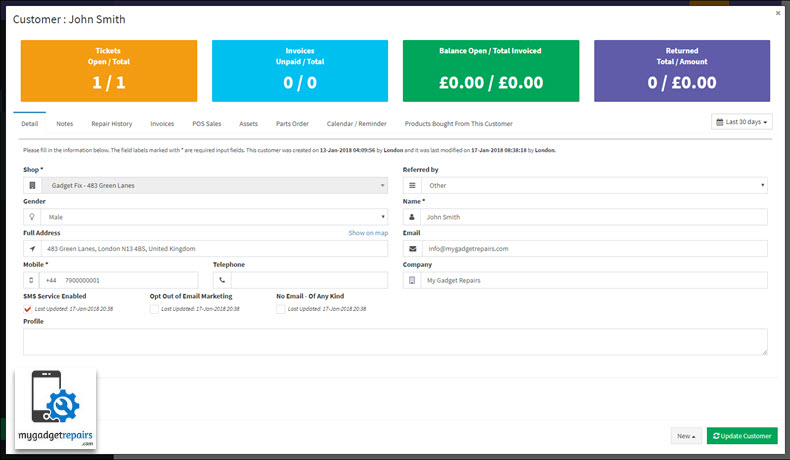Image resolution: width=790 pixels, height=460 pixels.
Task: Click the building icon beside Shop field
Action: click(x=32, y=185)
